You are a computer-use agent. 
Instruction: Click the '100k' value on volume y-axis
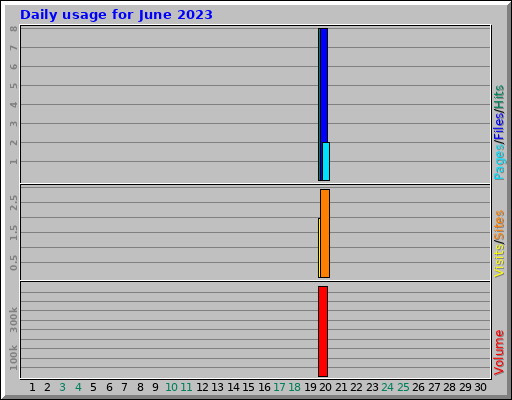[13, 358]
